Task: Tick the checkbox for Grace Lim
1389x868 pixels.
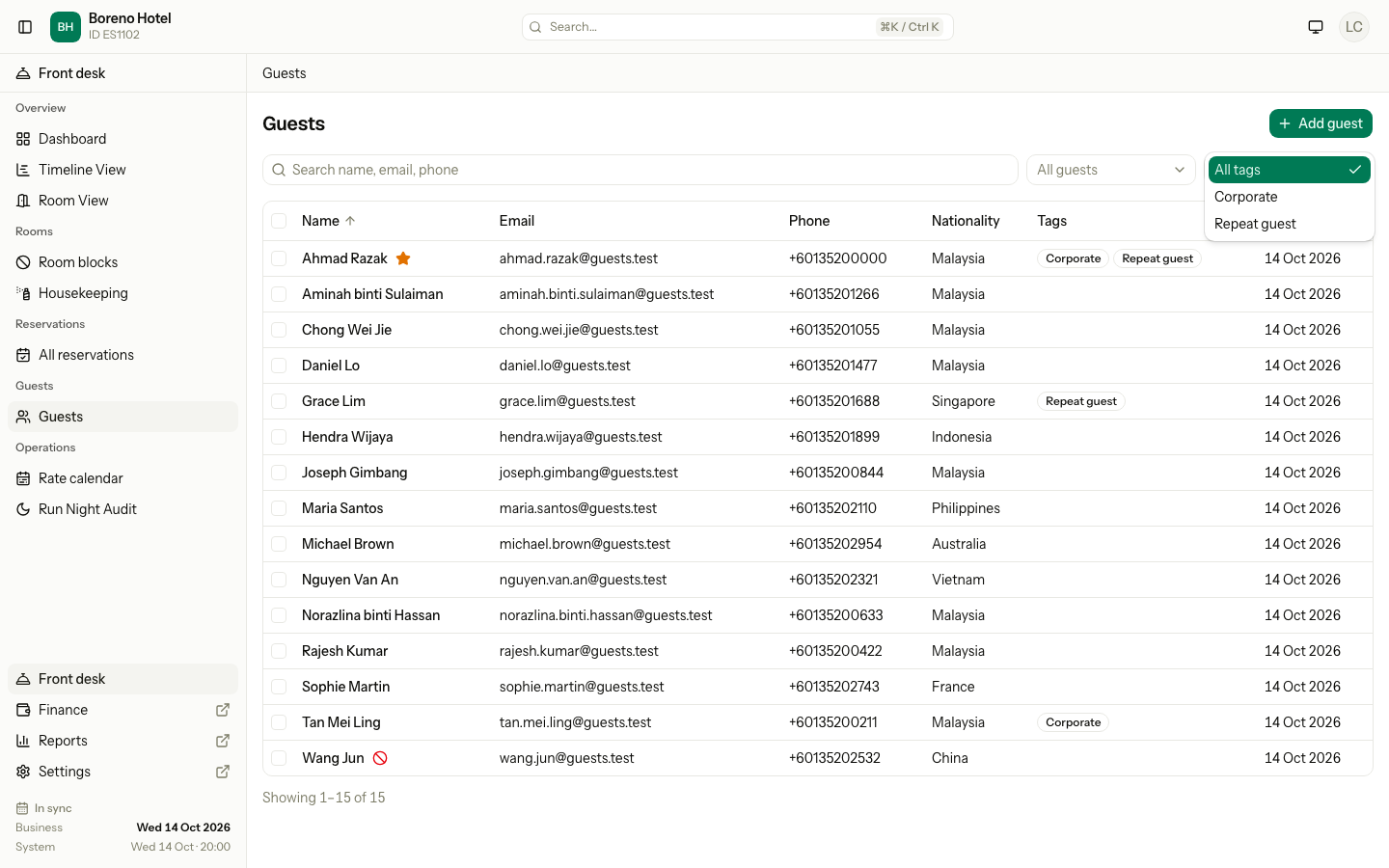Action: point(279,401)
